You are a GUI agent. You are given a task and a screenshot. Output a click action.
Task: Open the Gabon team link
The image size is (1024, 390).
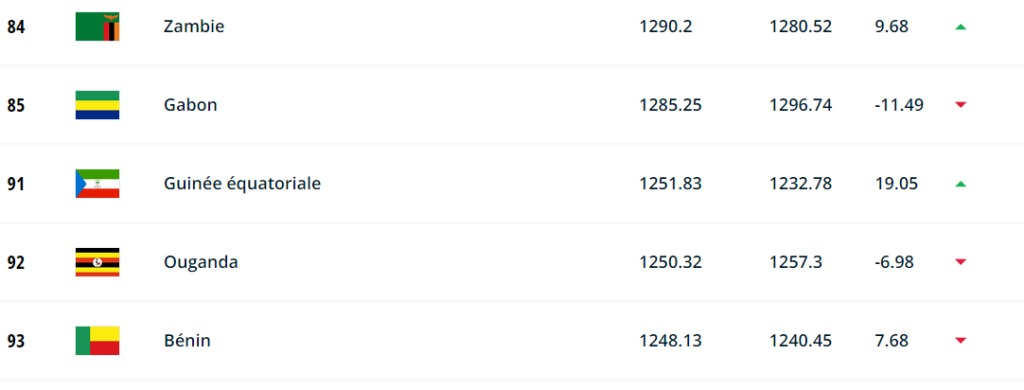pos(190,105)
